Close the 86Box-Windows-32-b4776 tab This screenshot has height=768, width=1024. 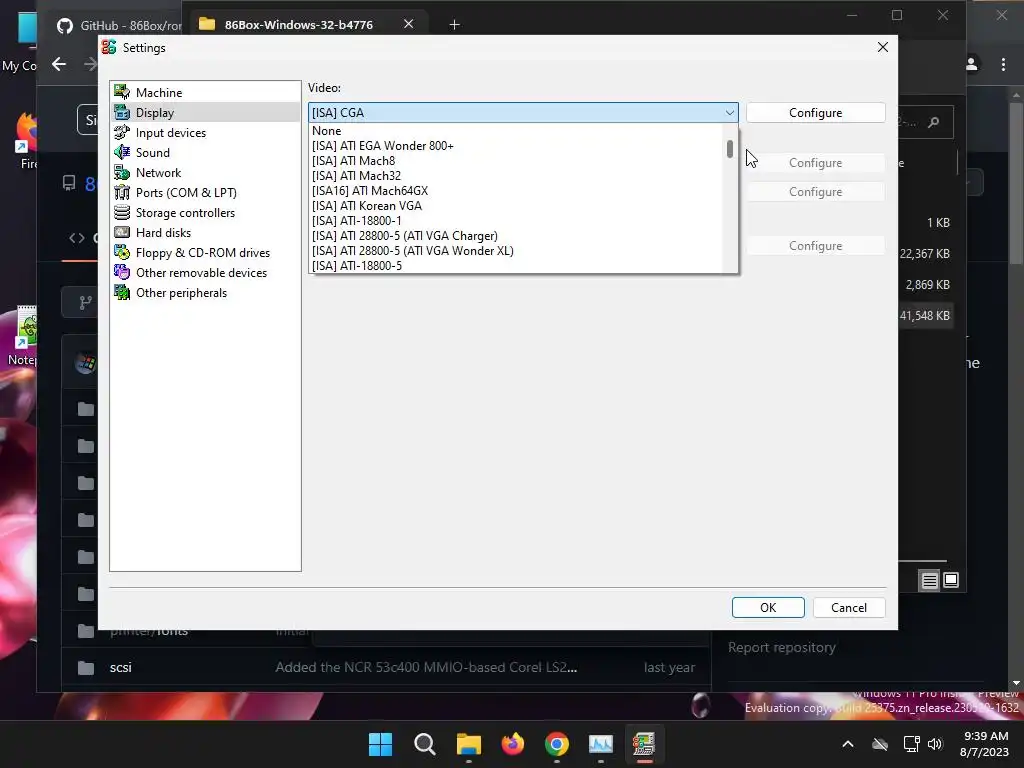coord(408,24)
